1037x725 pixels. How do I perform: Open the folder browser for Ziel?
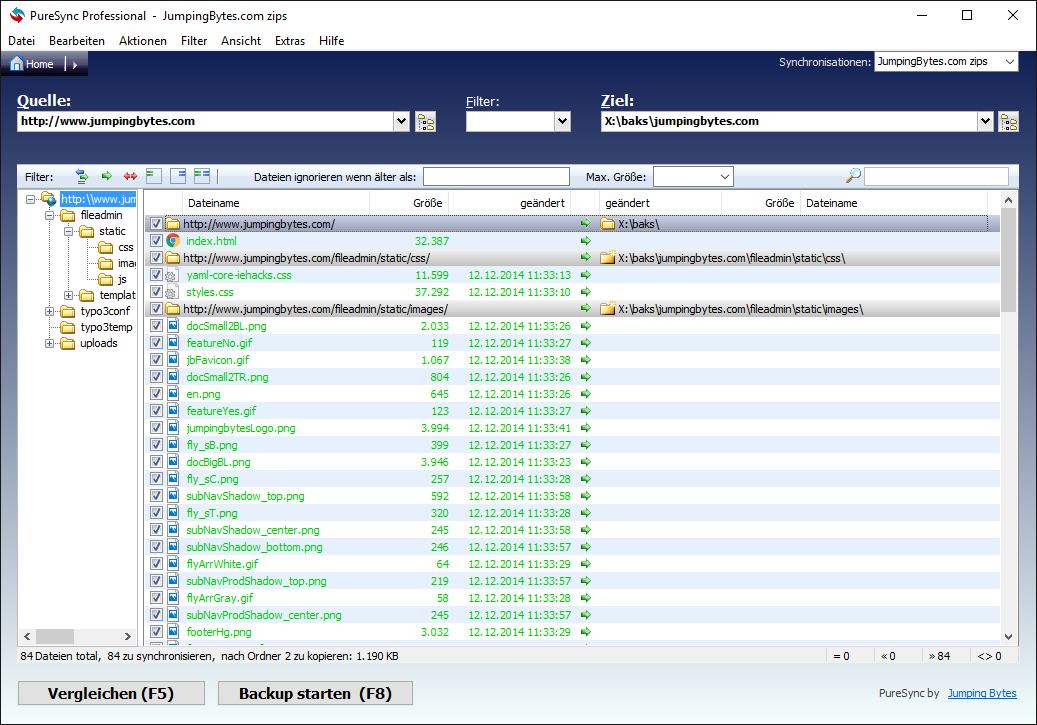pyautogui.click(x=1009, y=122)
